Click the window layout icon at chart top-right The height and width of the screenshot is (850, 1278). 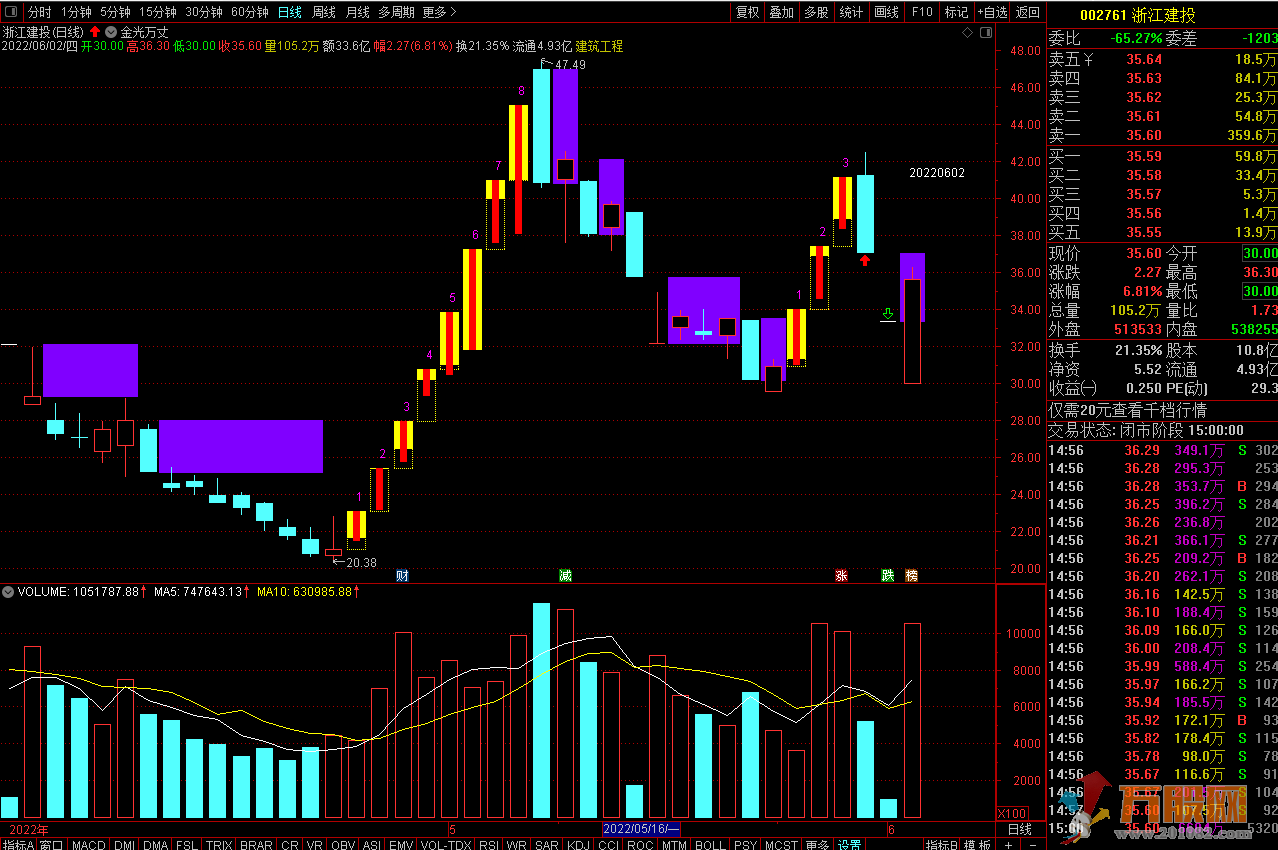coord(986,33)
